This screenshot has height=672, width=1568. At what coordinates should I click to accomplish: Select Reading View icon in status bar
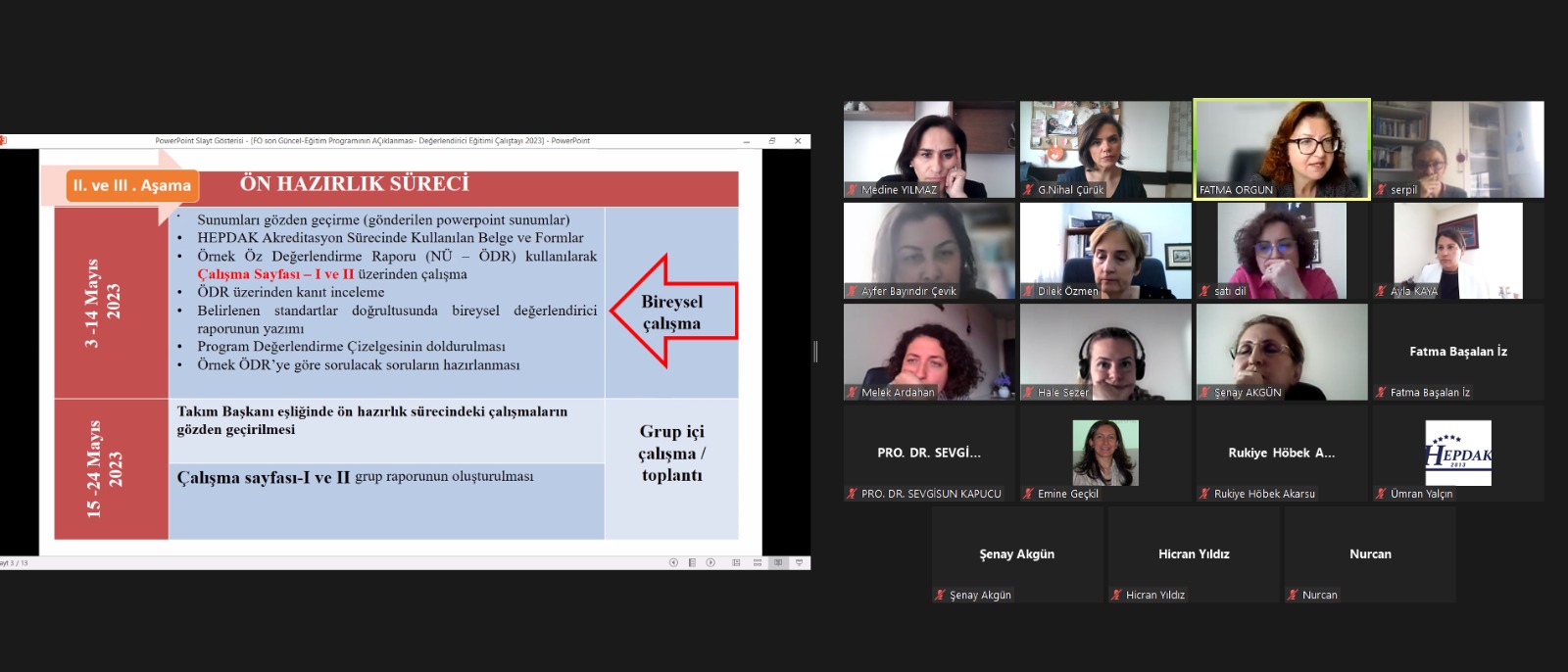pos(778,562)
